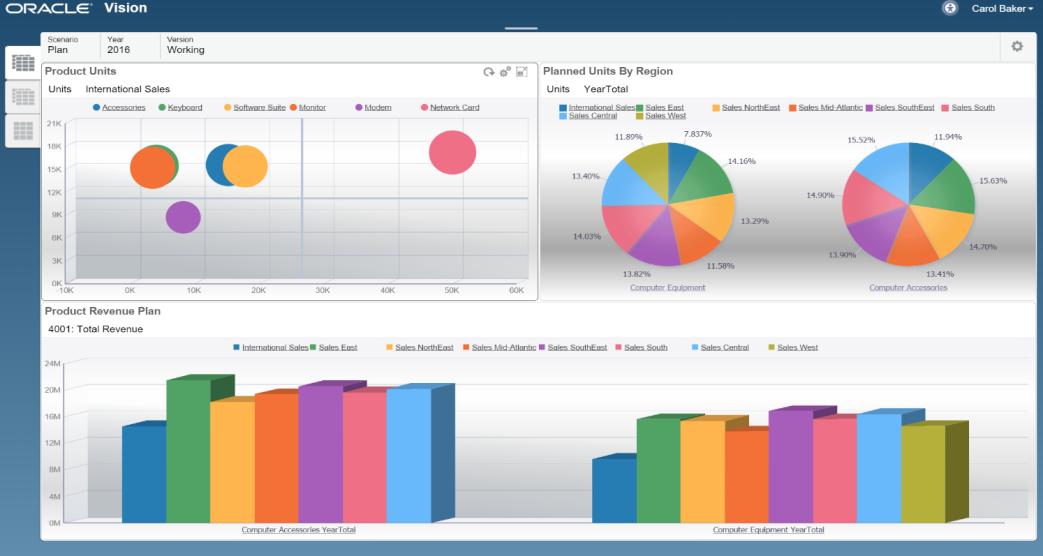
Task: Select the orange Monitor bubble
Action: (152, 168)
